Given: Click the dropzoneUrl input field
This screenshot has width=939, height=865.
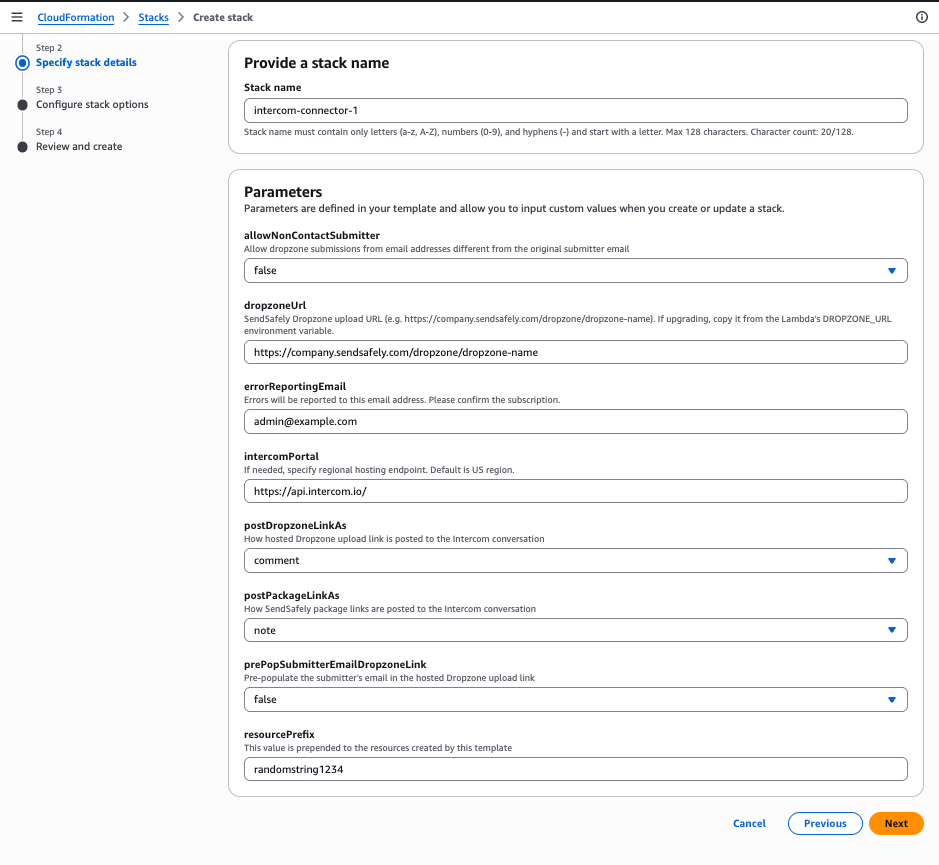Looking at the screenshot, I should 575,352.
